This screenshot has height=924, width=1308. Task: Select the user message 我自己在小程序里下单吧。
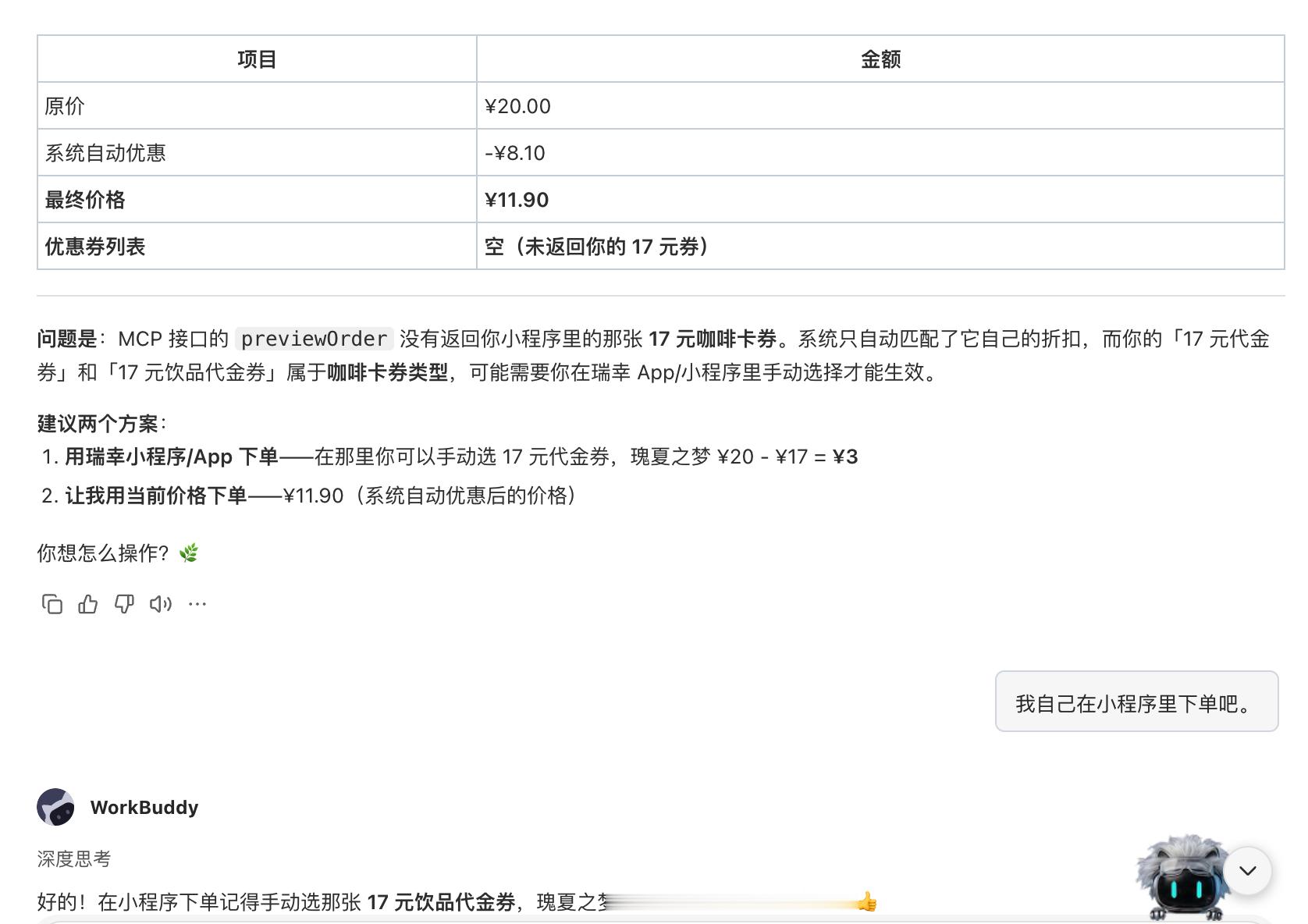(1137, 702)
